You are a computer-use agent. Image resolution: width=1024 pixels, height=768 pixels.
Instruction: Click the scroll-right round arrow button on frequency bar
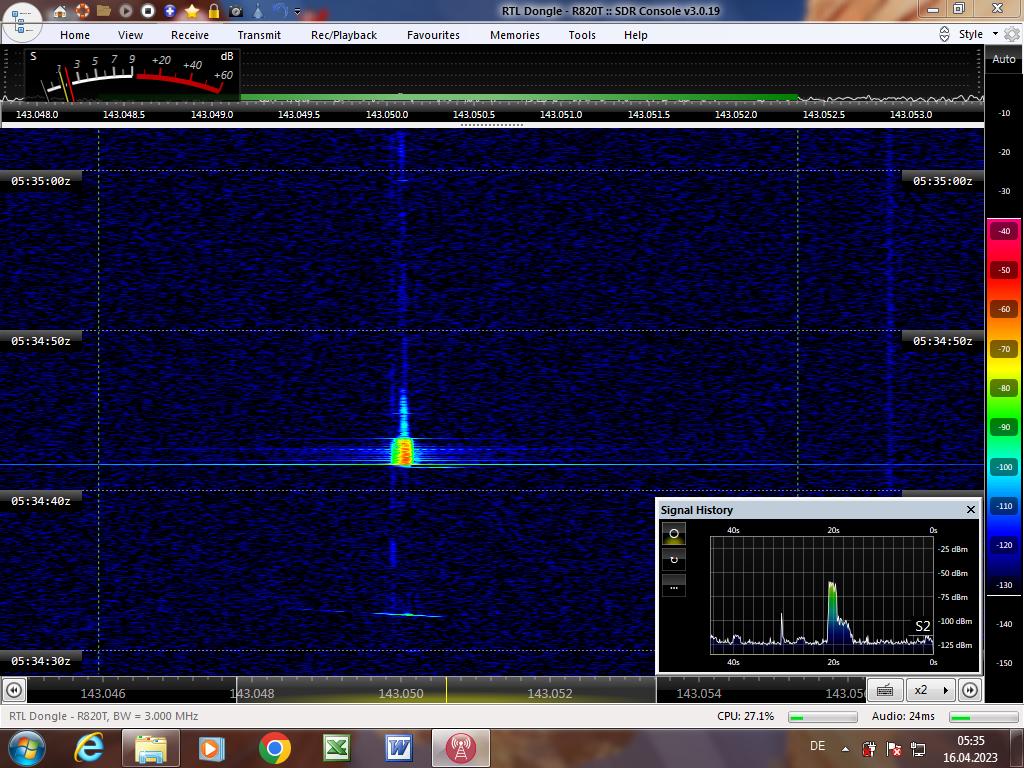pos(970,690)
